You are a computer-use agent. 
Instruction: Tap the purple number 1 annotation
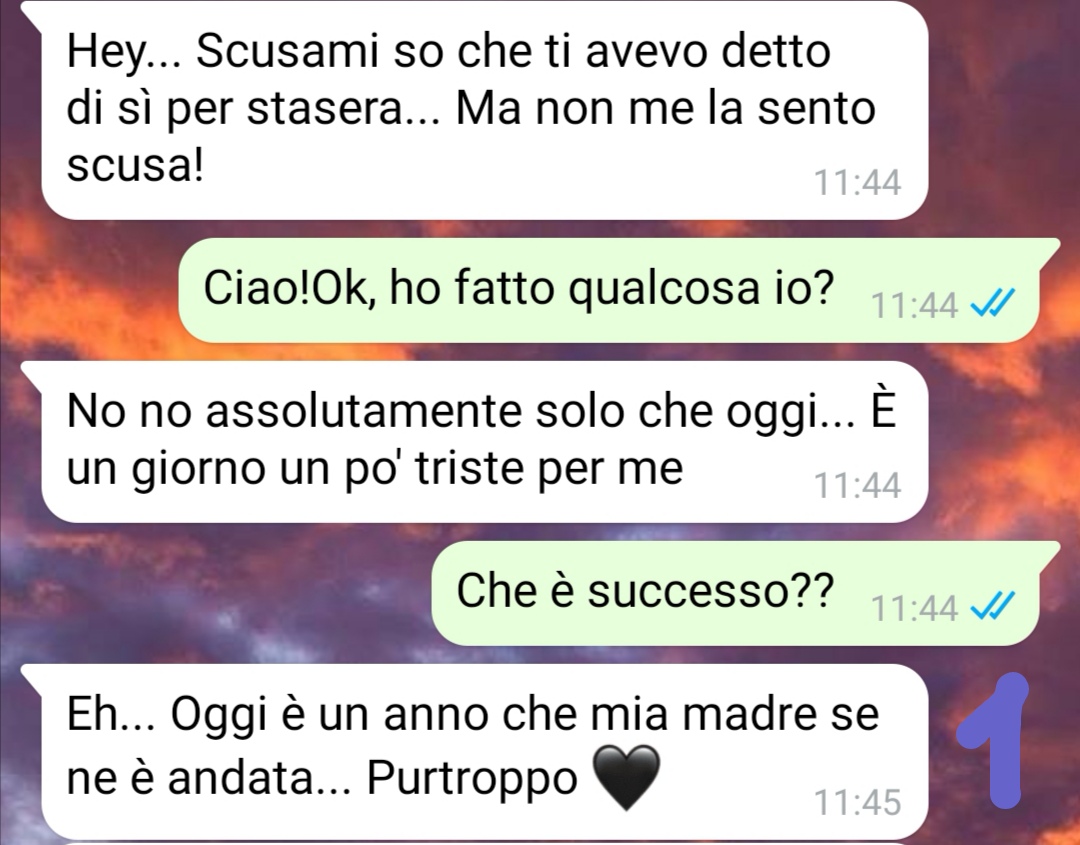993,740
